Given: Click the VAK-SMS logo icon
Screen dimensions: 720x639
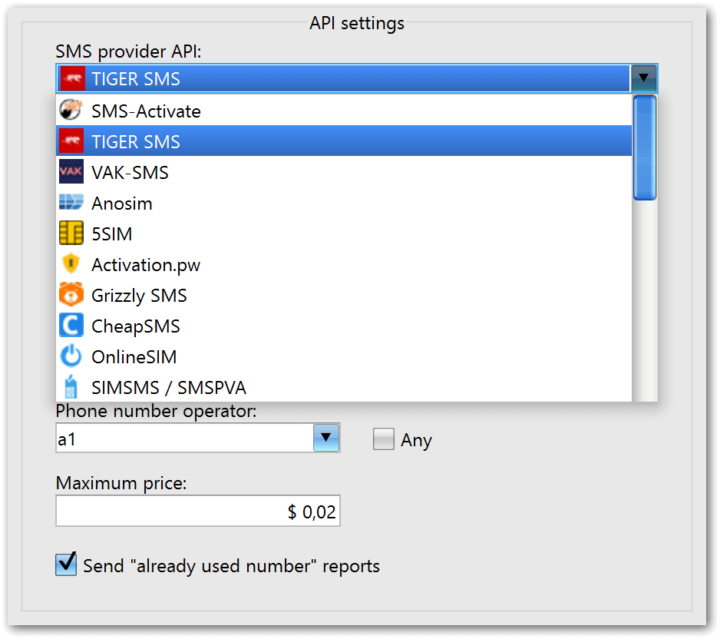Looking at the screenshot, I should point(71,172).
